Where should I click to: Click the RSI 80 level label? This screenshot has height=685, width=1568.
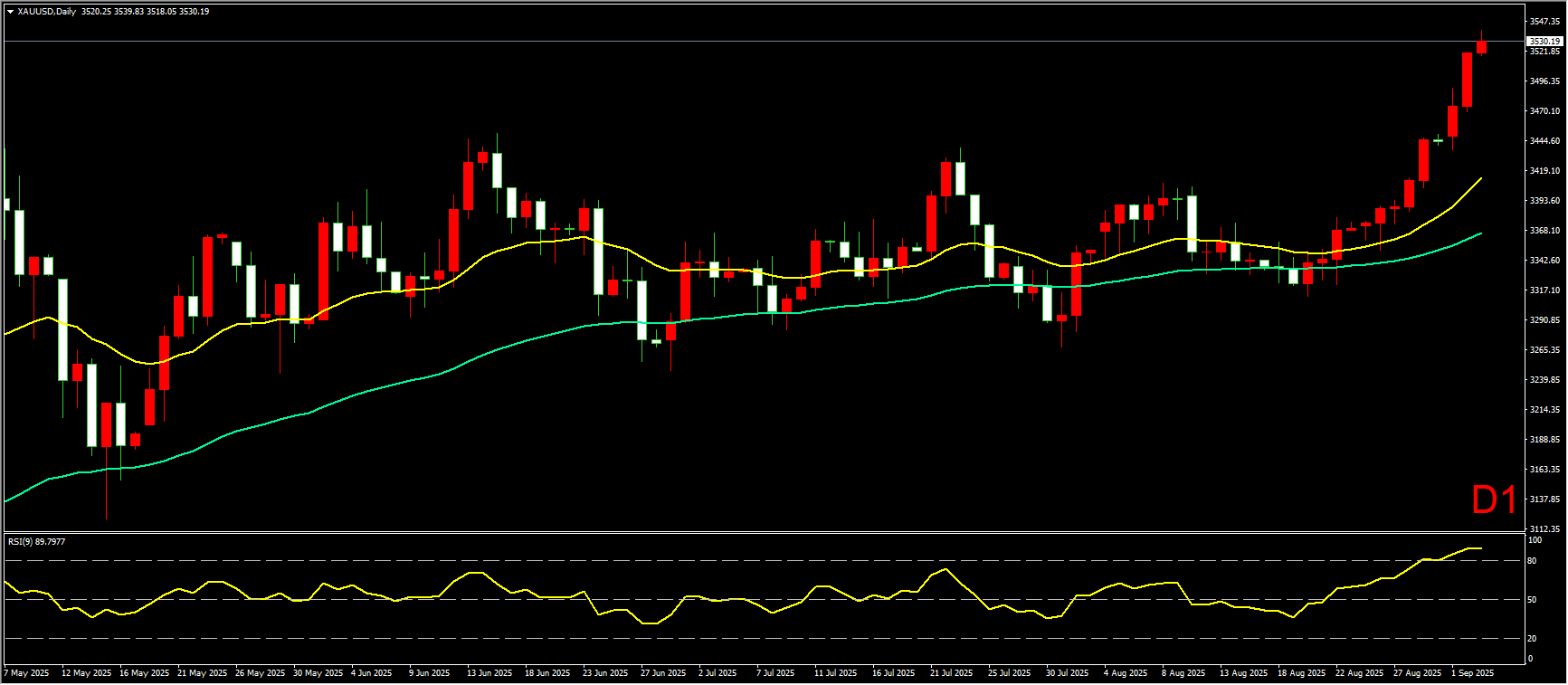(1532, 561)
